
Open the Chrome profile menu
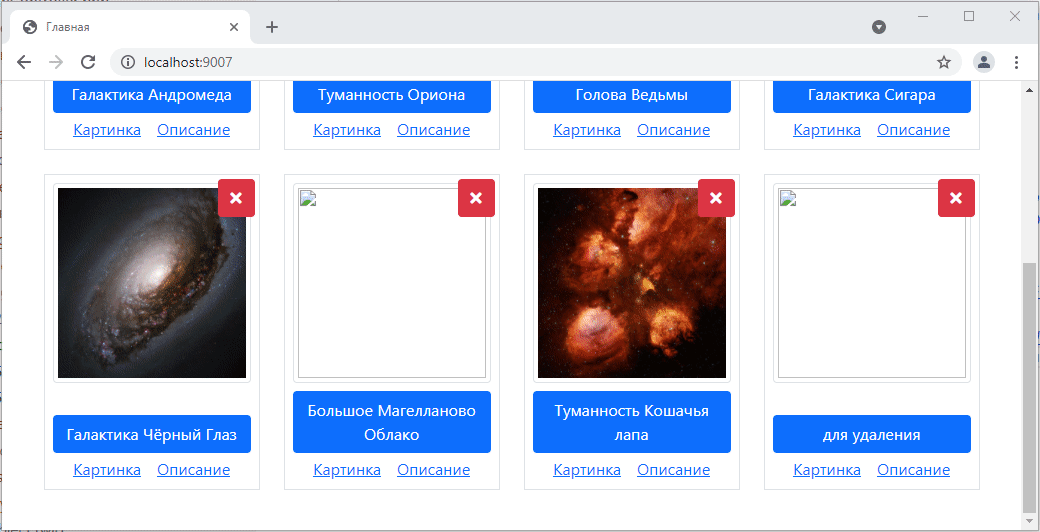[984, 62]
